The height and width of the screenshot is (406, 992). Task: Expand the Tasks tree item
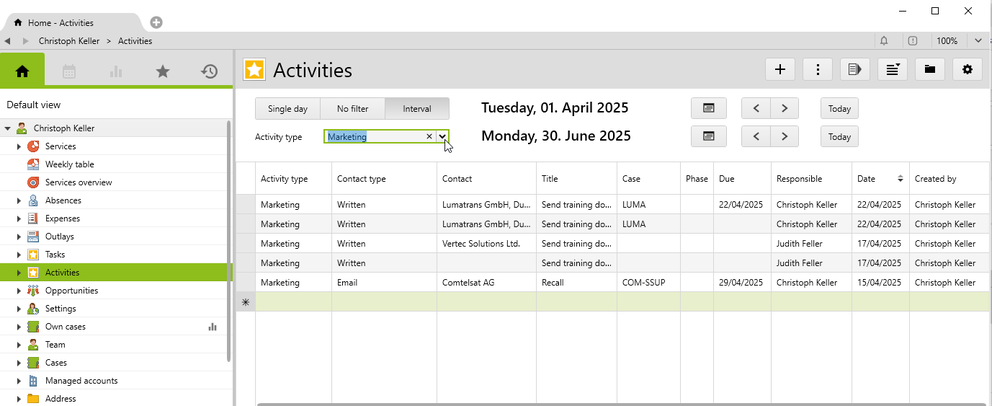19,255
